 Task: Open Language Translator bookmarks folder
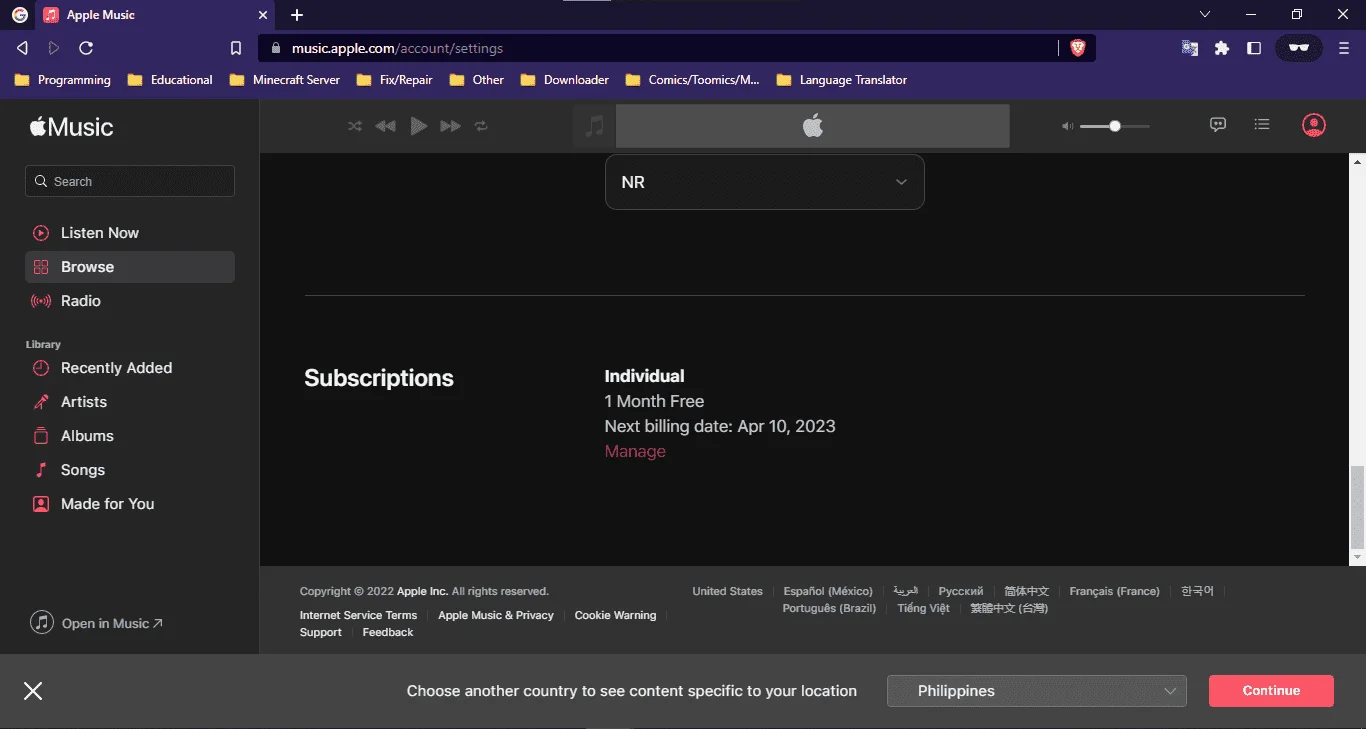(842, 80)
